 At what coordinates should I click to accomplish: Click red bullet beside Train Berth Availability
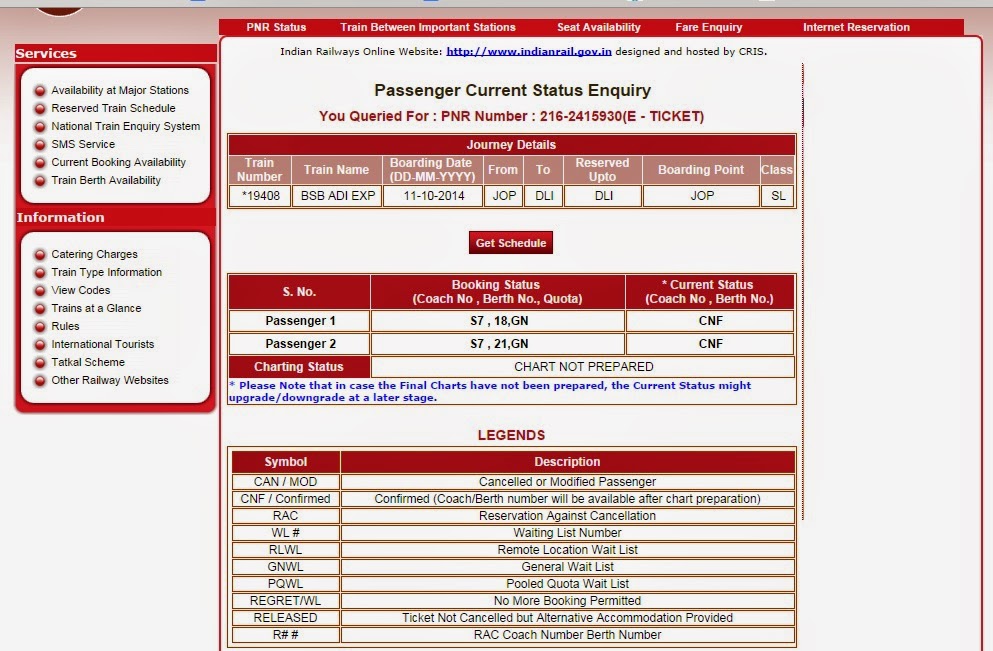point(40,180)
